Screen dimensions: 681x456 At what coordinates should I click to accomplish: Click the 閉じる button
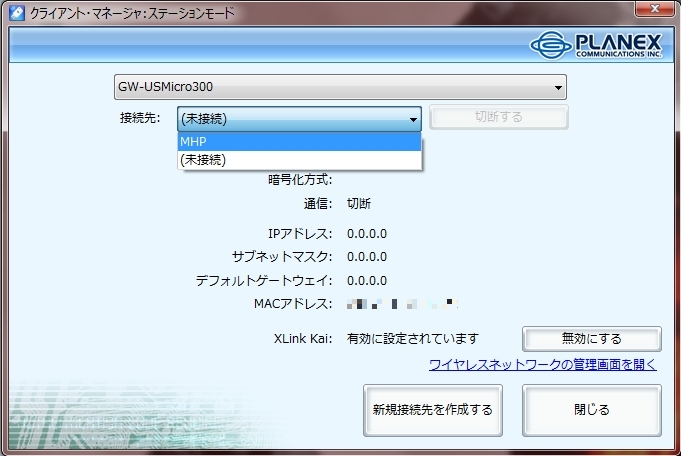point(592,410)
